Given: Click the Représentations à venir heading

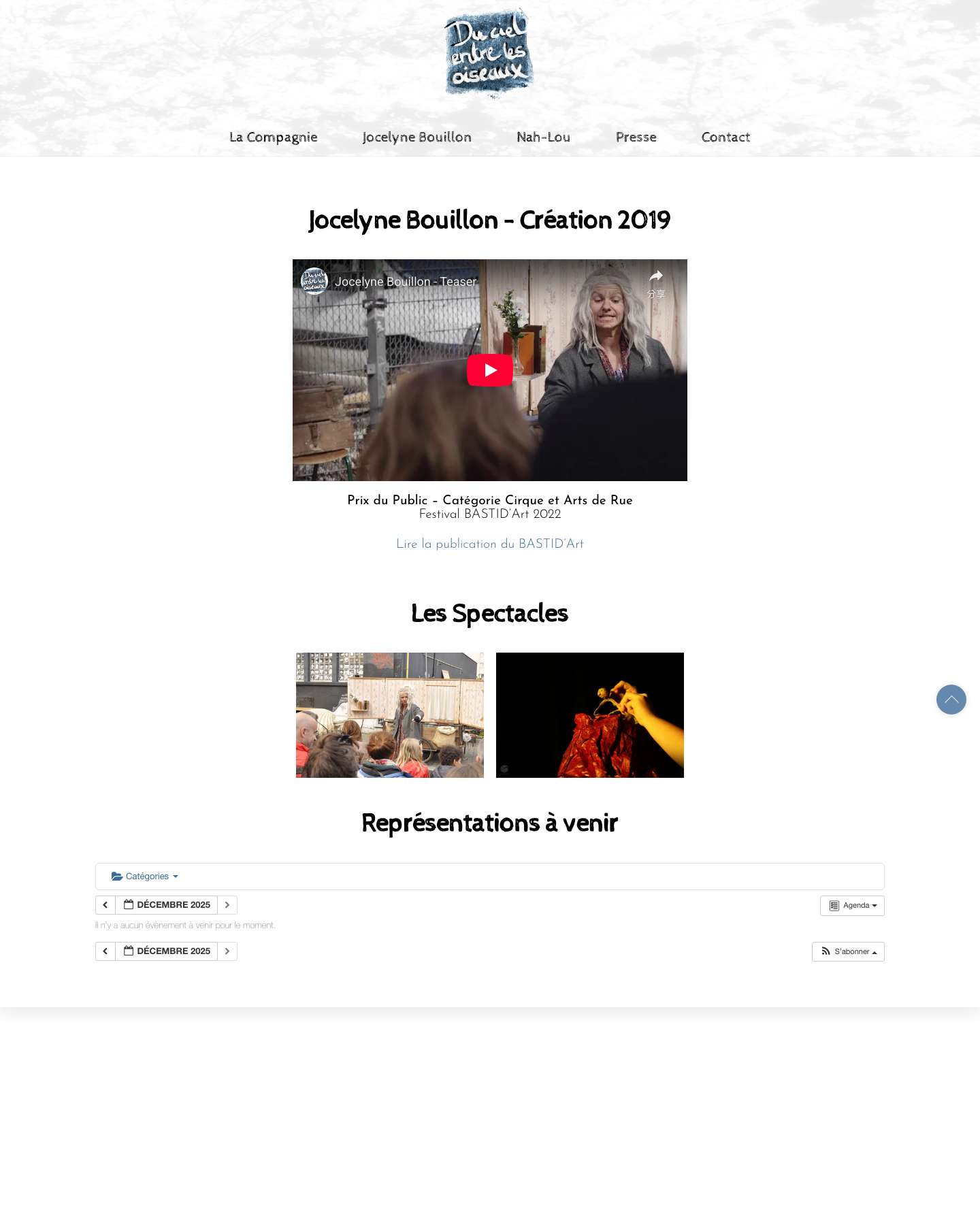Looking at the screenshot, I should click(490, 823).
